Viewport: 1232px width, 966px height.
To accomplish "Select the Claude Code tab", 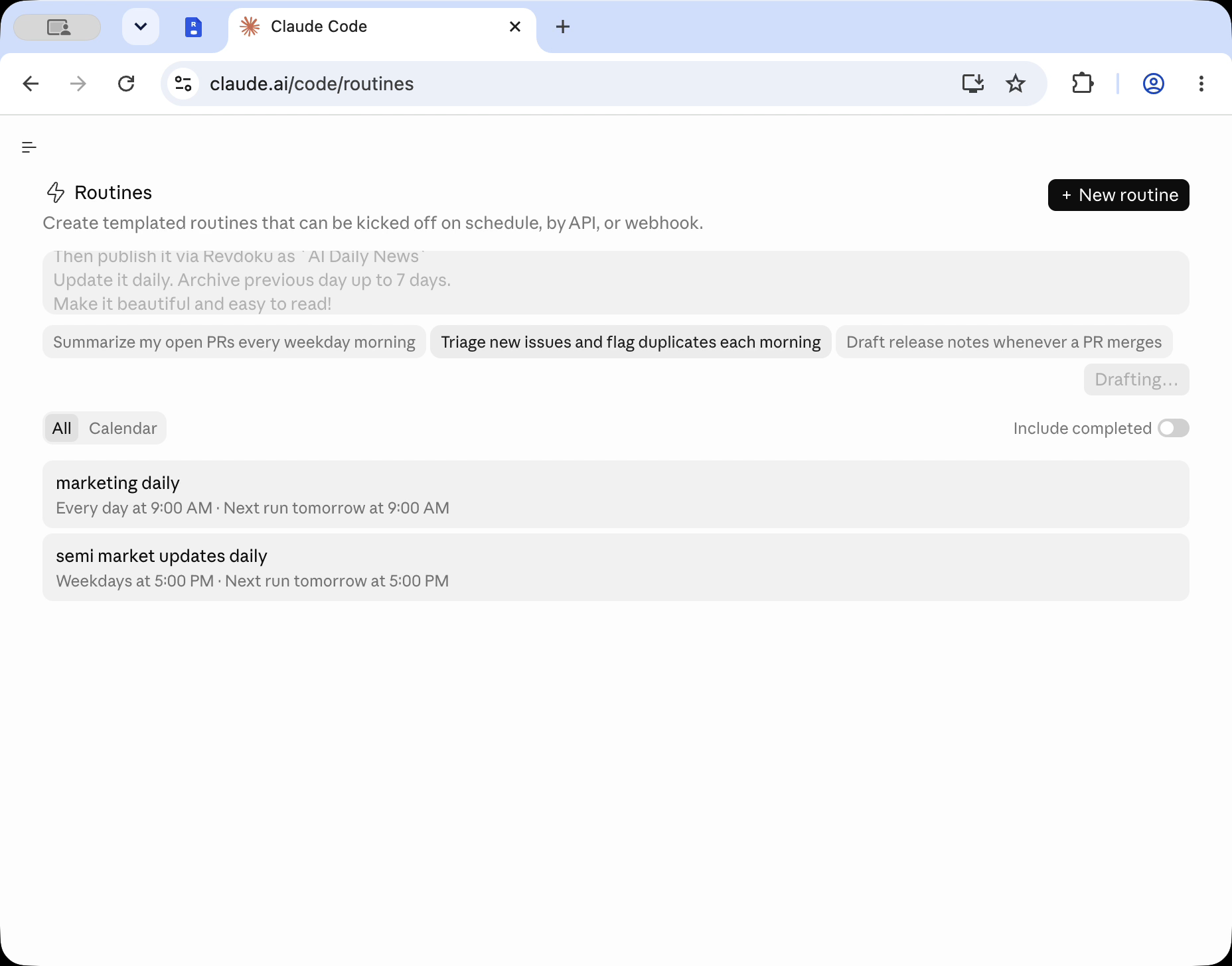I will point(382,27).
